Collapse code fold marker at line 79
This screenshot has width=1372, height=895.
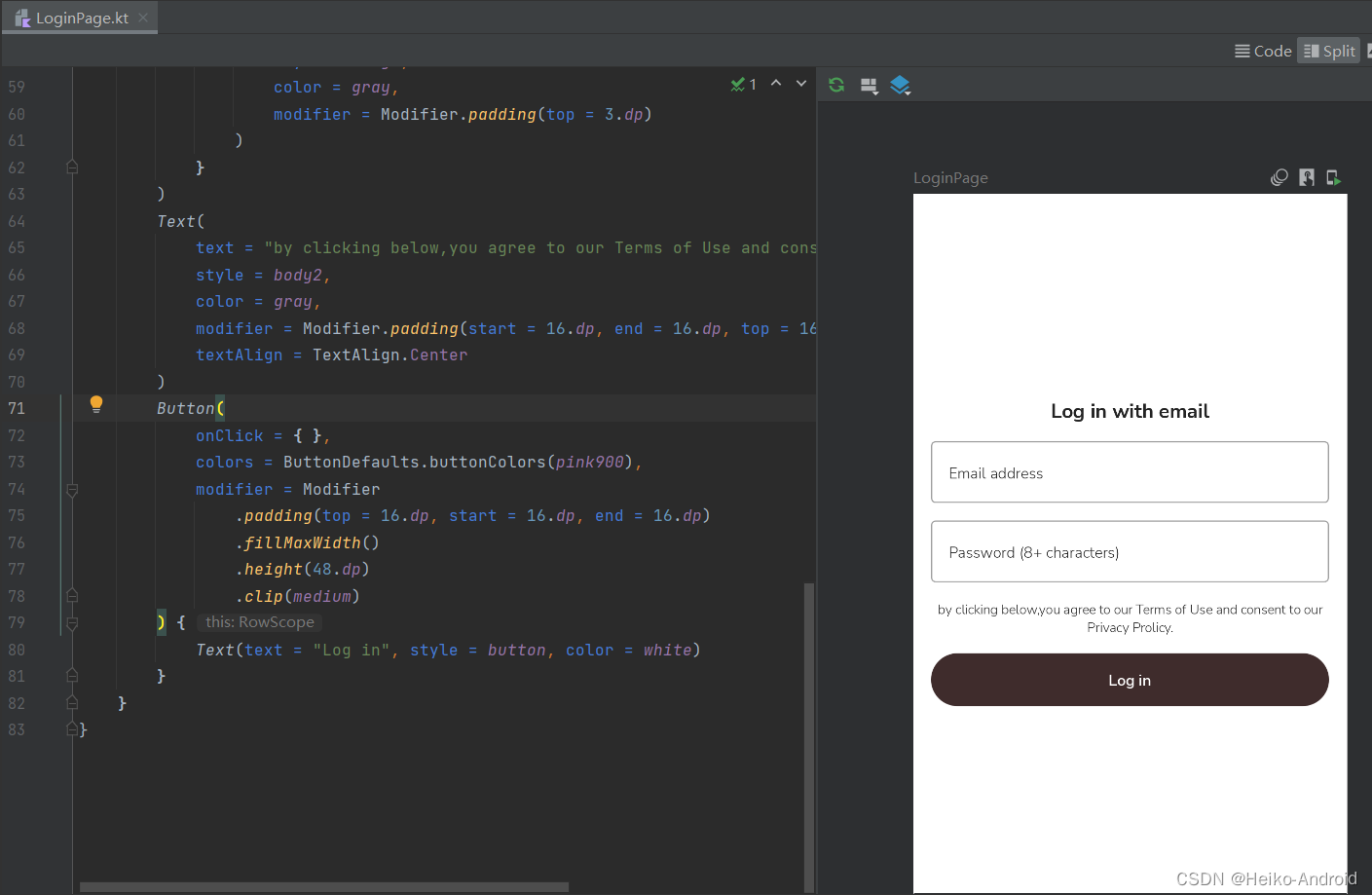click(x=72, y=622)
